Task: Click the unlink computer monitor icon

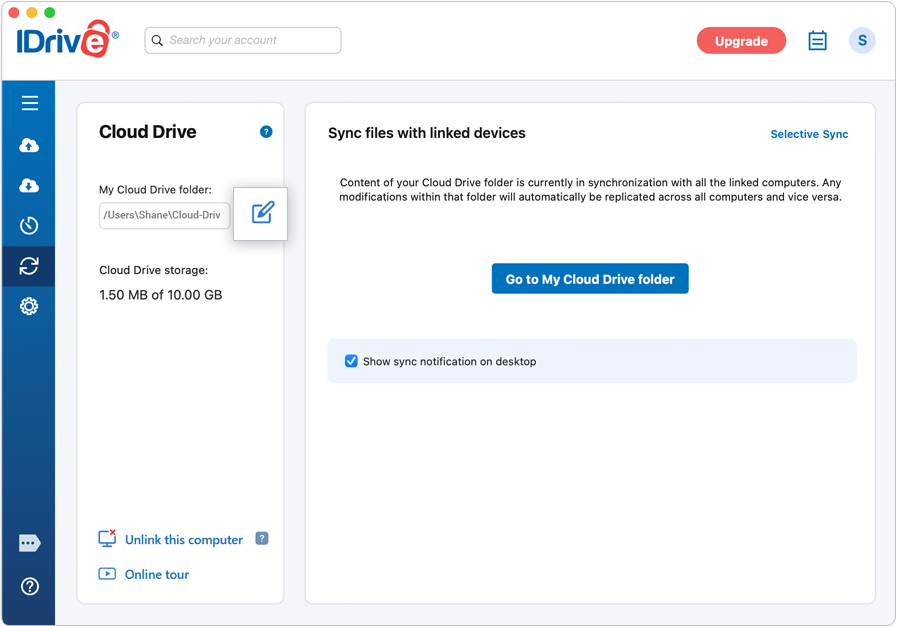Action: click(107, 538)
